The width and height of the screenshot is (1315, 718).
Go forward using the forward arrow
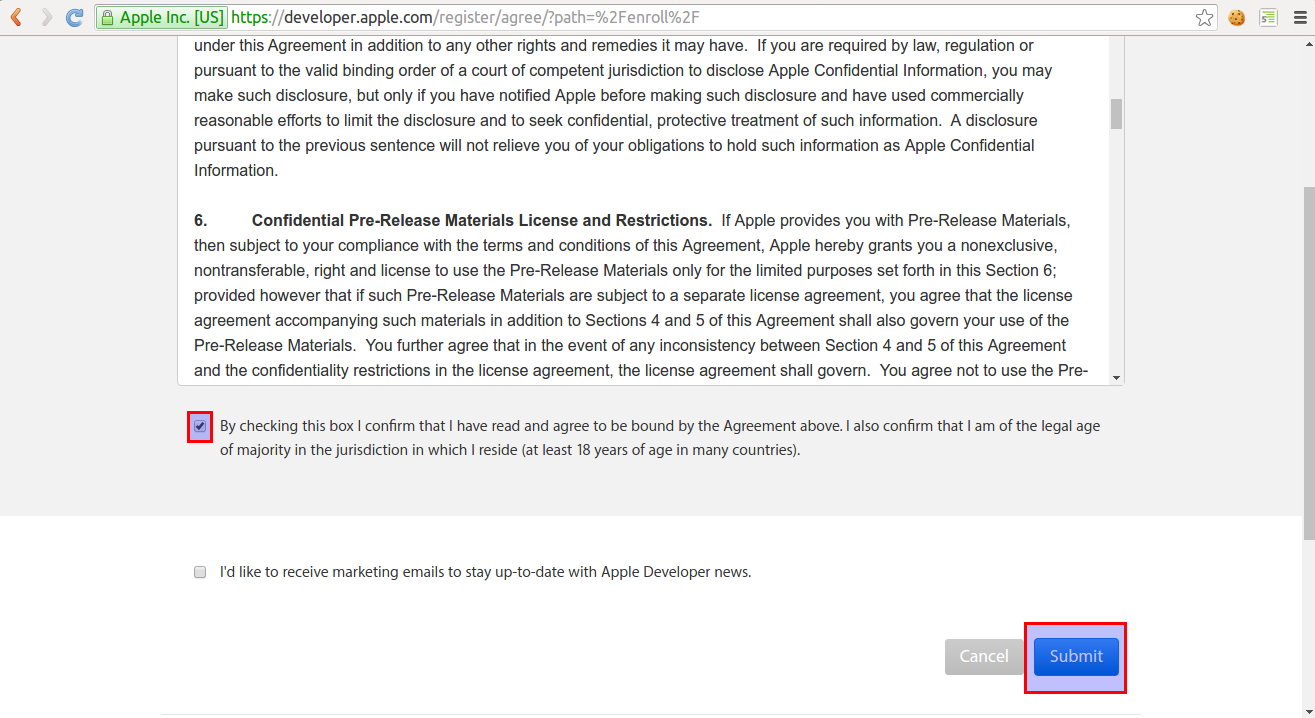pos(44,17)
